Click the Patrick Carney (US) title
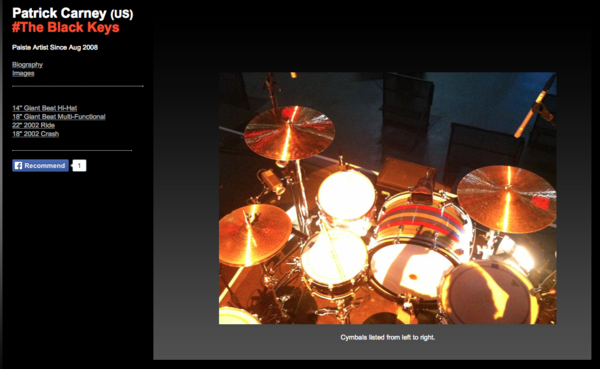This screenshot has height=369, width=600. click(72, 13)
